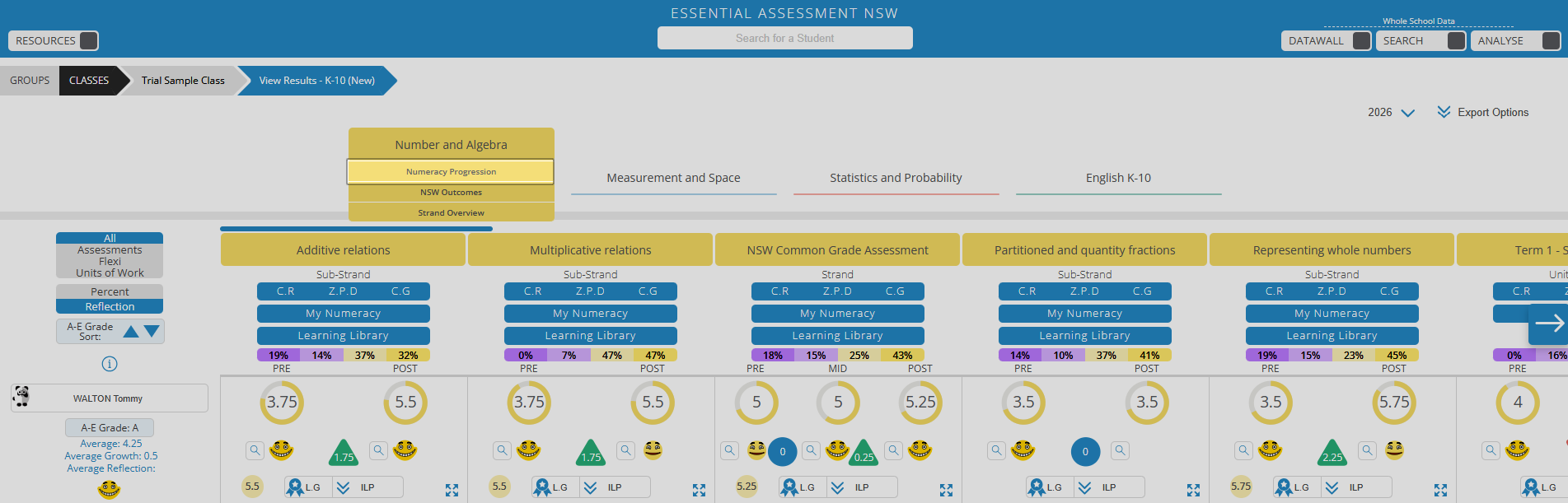This screenshot has width=1568, height=503.
Task: Open Trial Sample Class breadcrumb
Action: pyautogui.click(x=183, y=81)
